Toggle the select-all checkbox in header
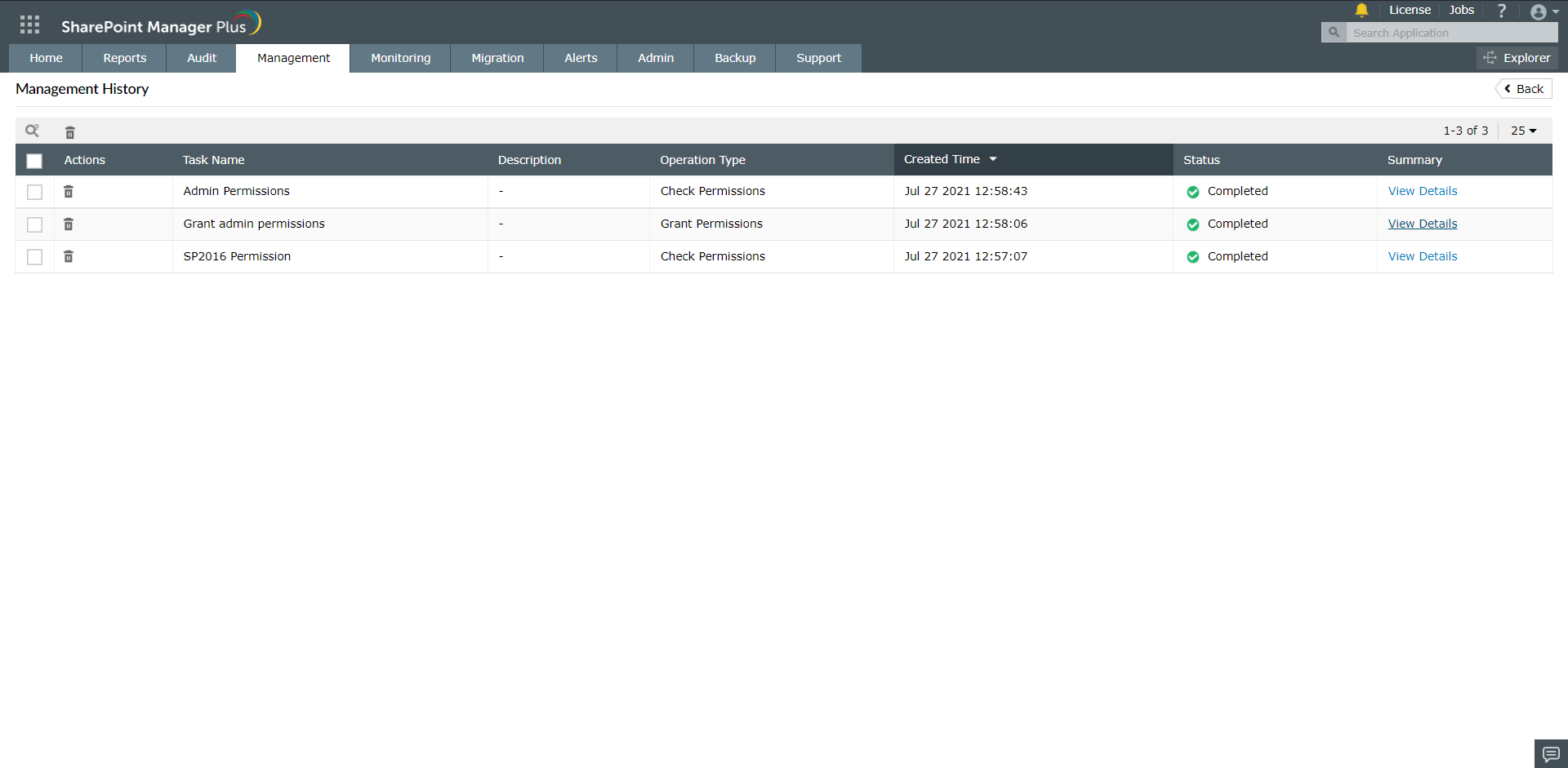This screenshot has height=768, width=1568. coord(34,161)
